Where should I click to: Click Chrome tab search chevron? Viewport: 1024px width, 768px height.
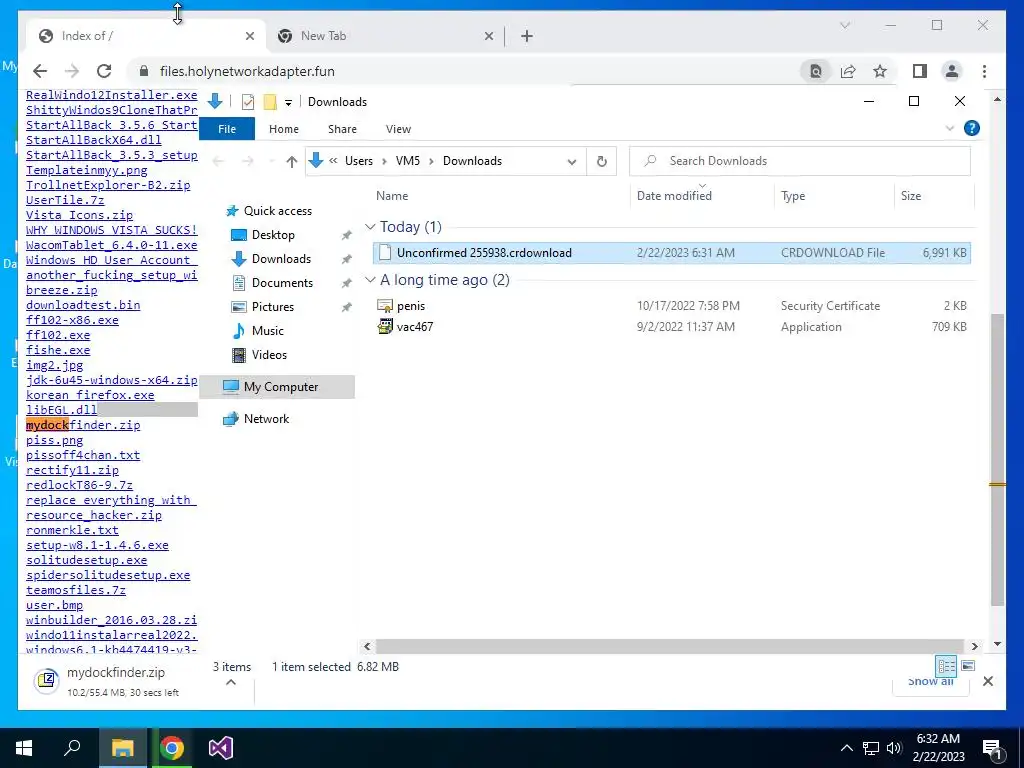click(x=845, y=25)
